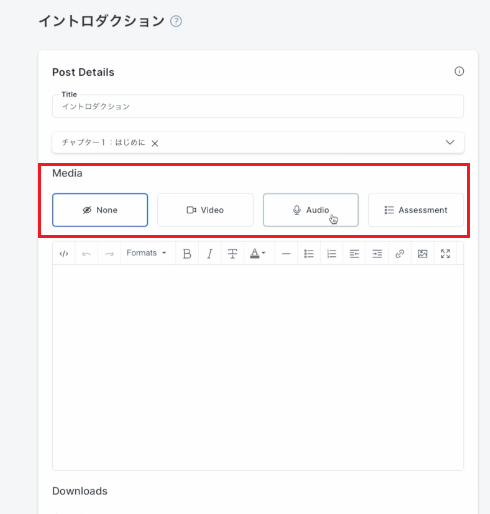Insert bulleted list
This screenshot has width=490, height=514.
(x=309, y=254)
